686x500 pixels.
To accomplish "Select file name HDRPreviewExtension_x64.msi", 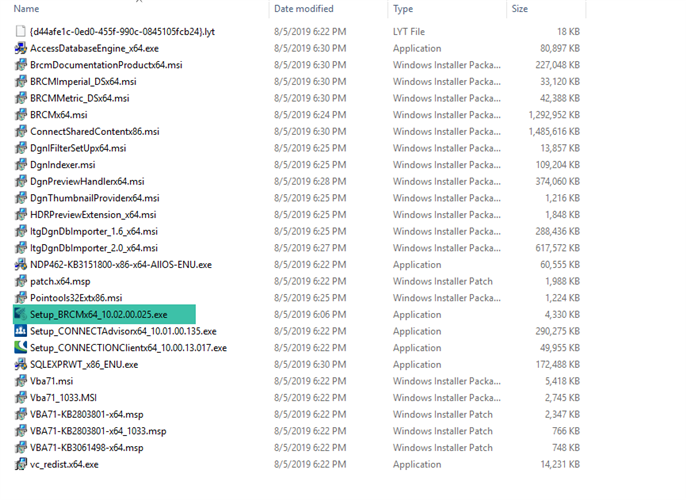I will point(93,214).
